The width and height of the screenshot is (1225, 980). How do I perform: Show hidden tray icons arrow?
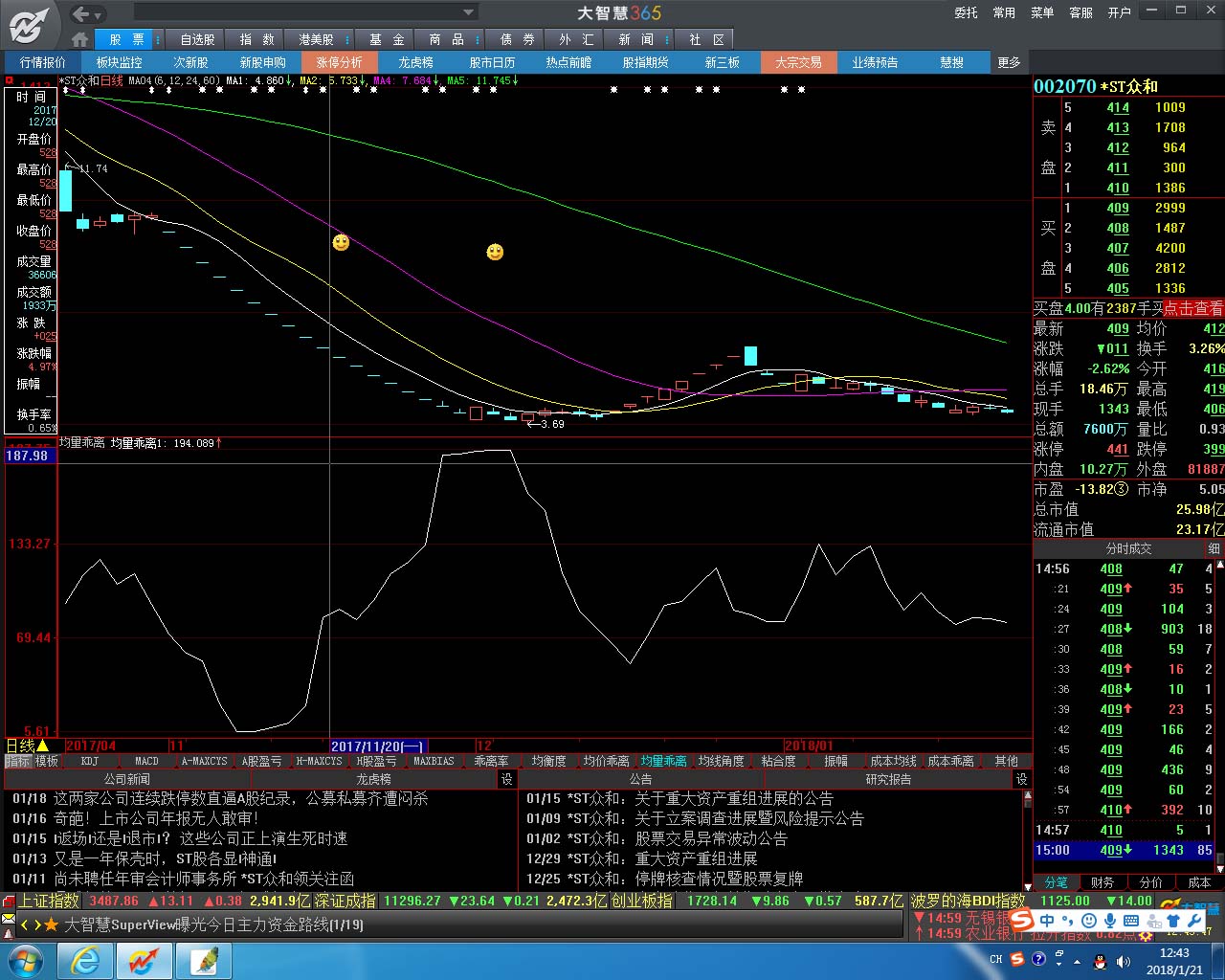(1079, 960)
